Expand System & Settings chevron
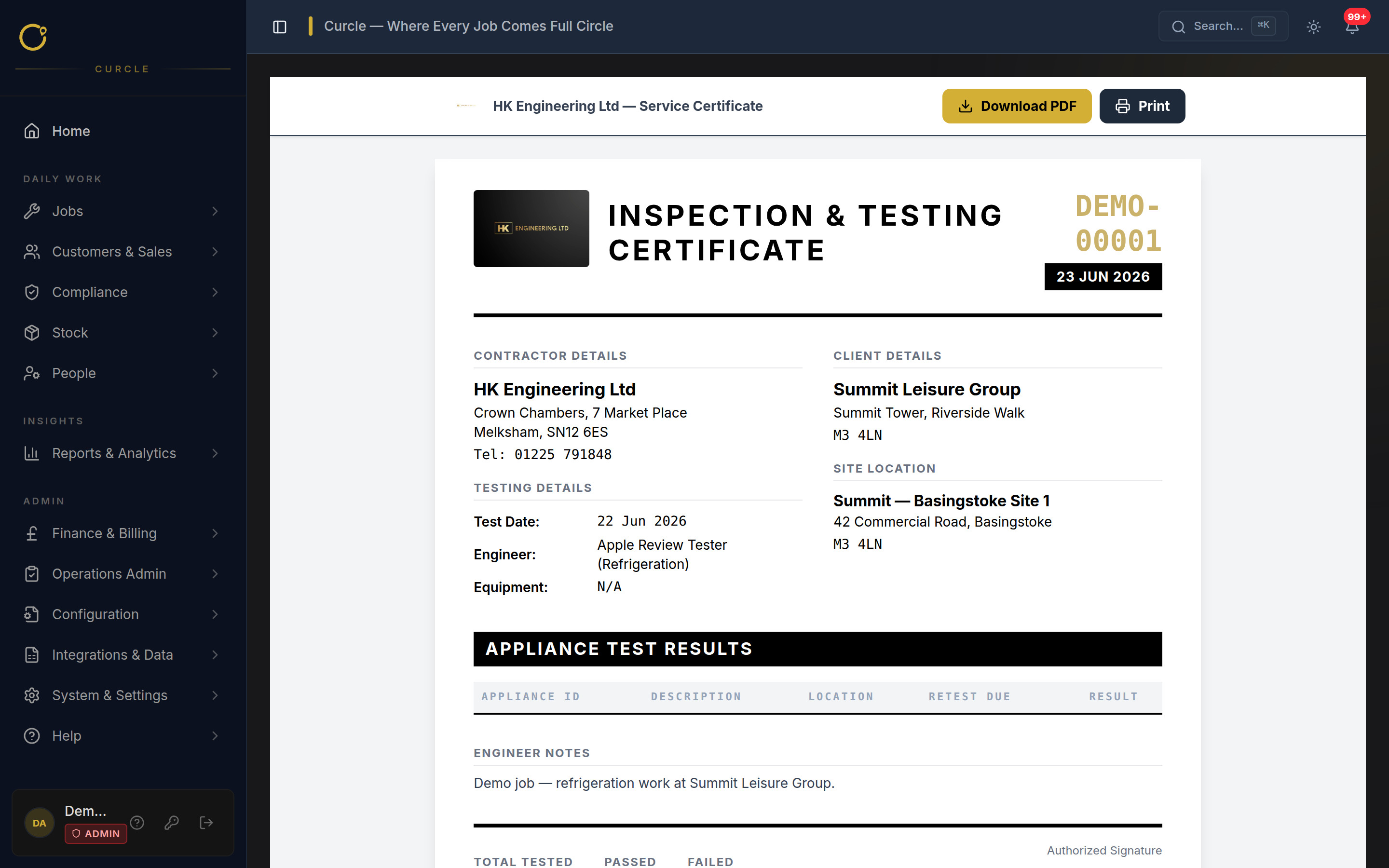This screenshot has width=1389, height=868. pos(215,695)
